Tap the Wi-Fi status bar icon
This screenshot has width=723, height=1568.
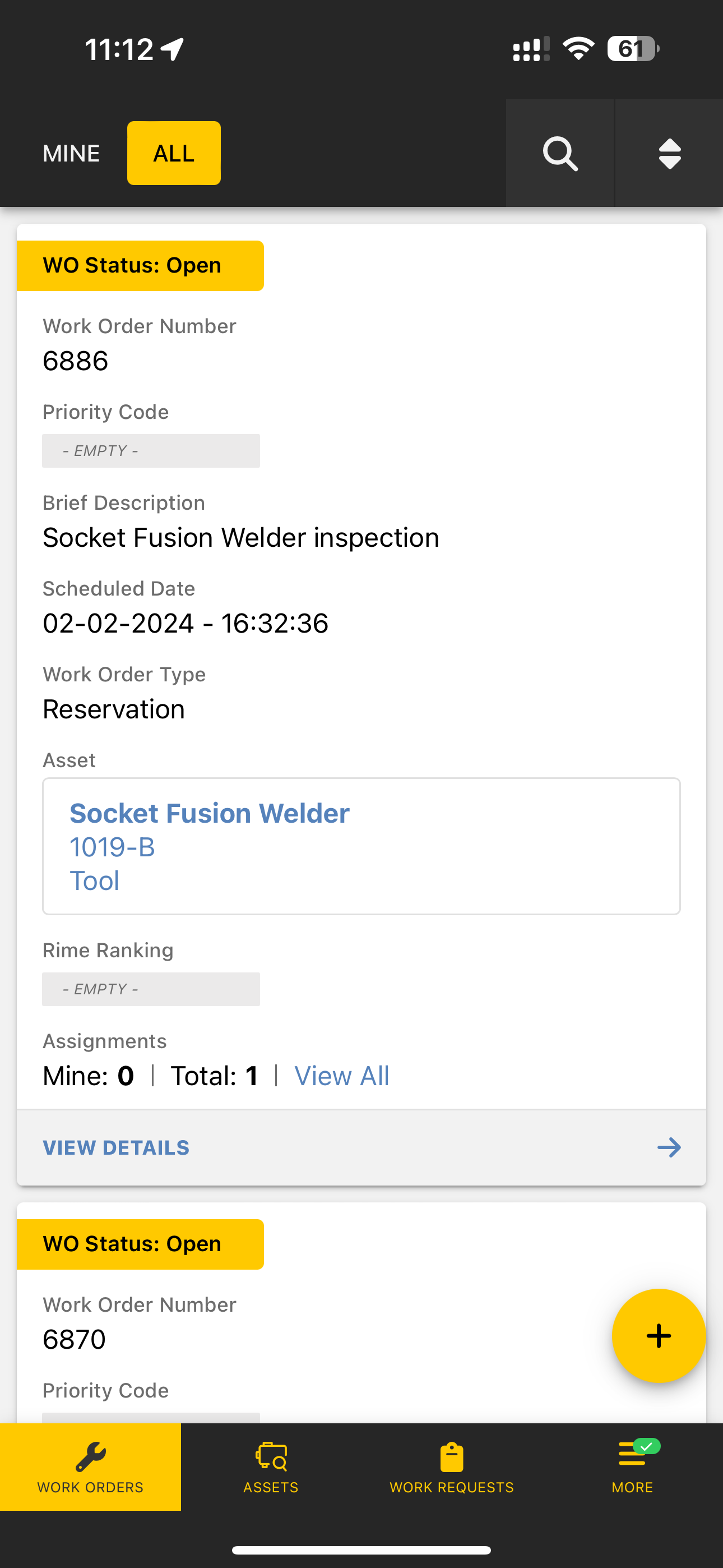pos(578,49)
